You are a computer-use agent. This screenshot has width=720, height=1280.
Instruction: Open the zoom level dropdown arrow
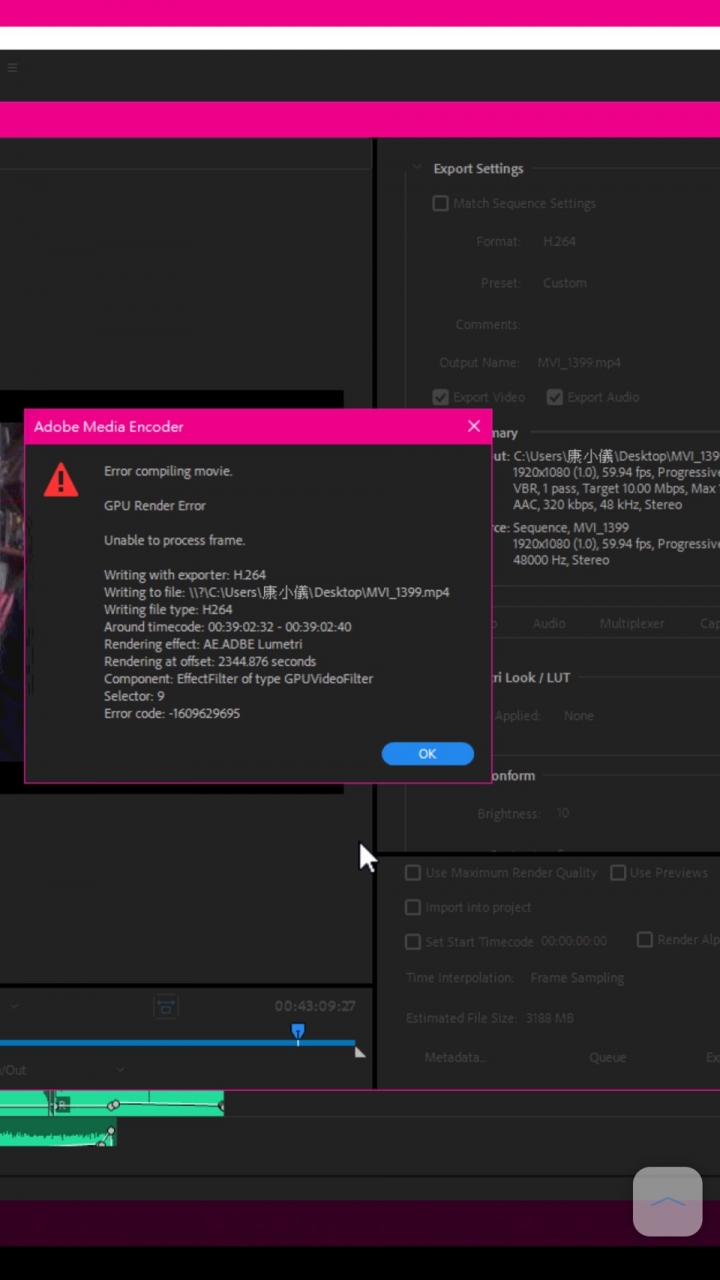(x=14, y=1006)
